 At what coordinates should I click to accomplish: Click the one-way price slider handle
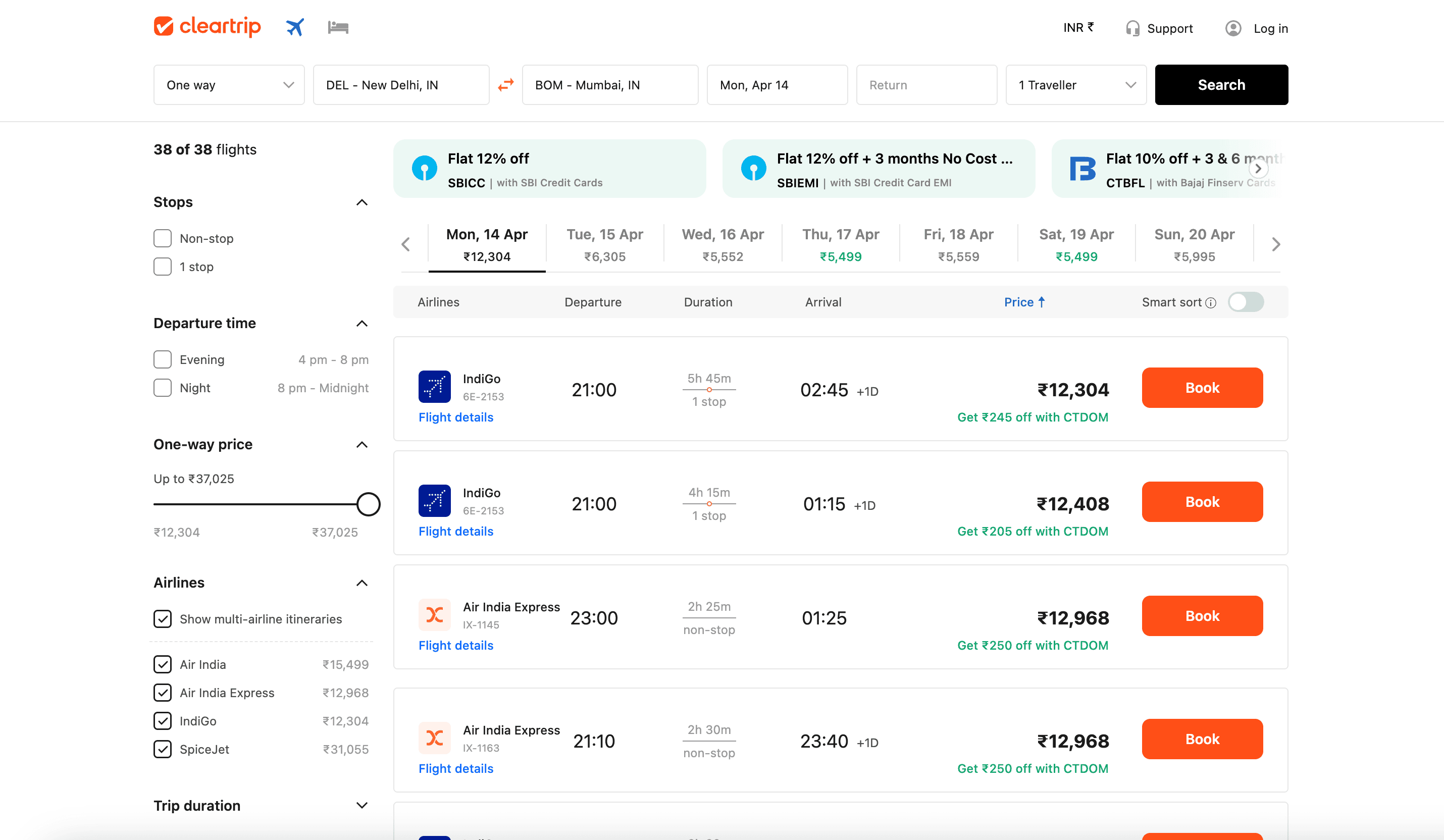[368, 504]
